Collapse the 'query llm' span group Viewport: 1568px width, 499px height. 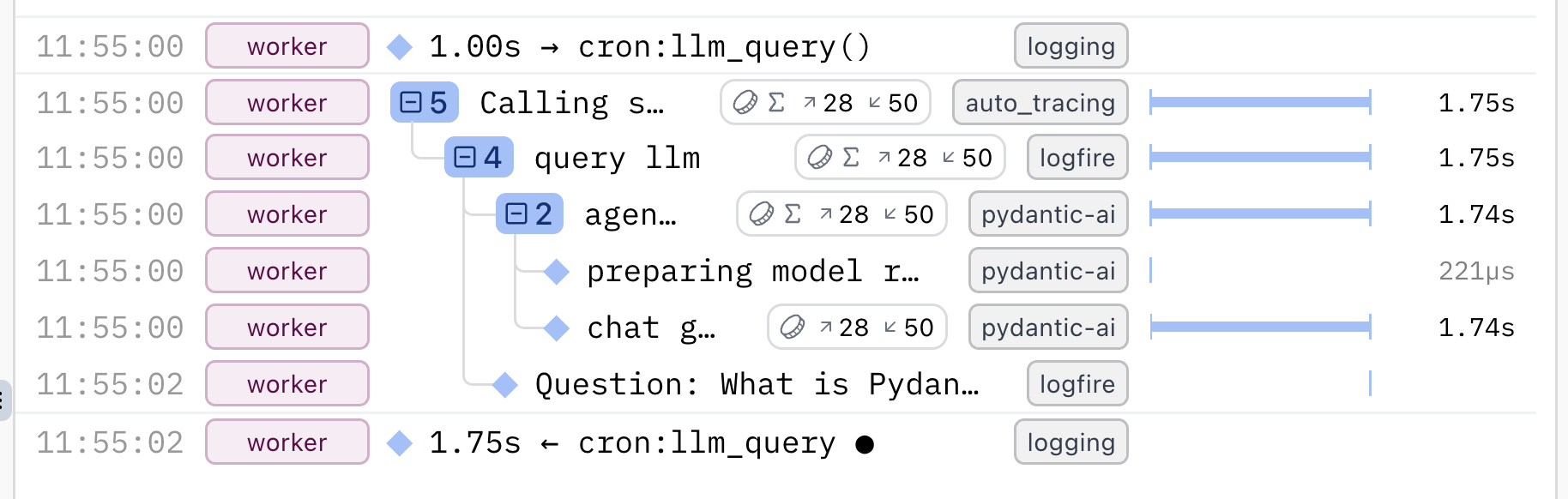[465, 158]
